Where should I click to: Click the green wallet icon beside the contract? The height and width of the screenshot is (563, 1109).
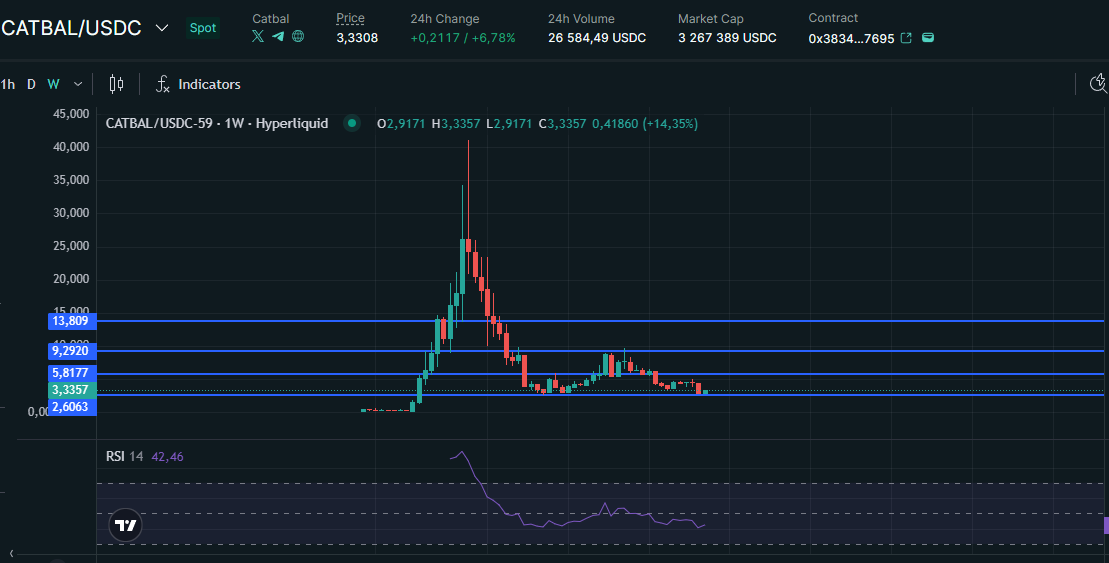click(x=928, y=37)
